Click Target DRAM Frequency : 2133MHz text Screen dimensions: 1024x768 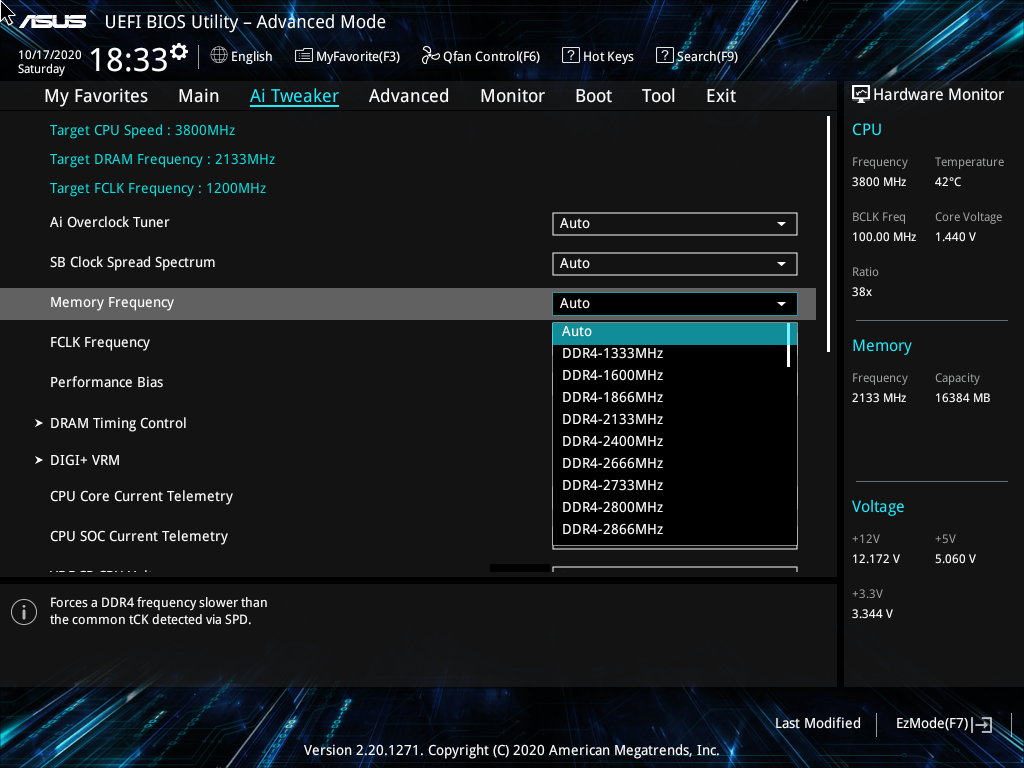162,159
